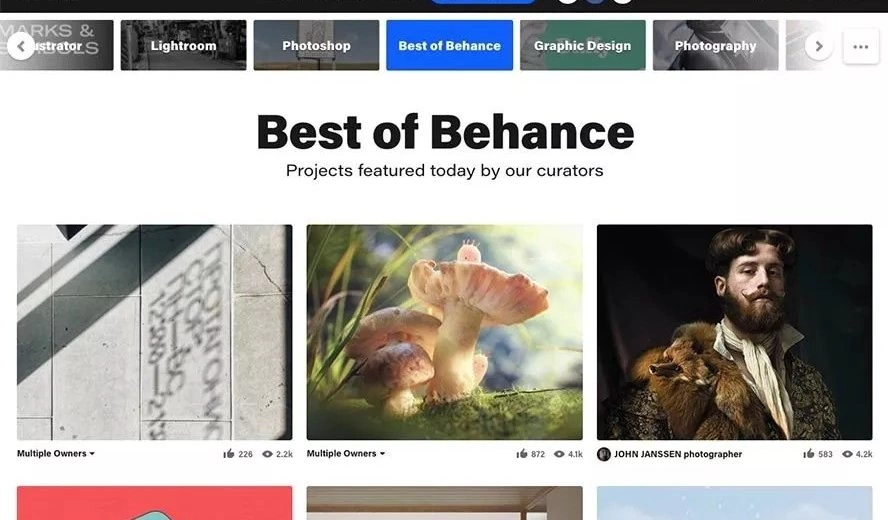Open the Graphic Design category tab
The width and height of the screenshot is (888, 520).
pos(582,46)
